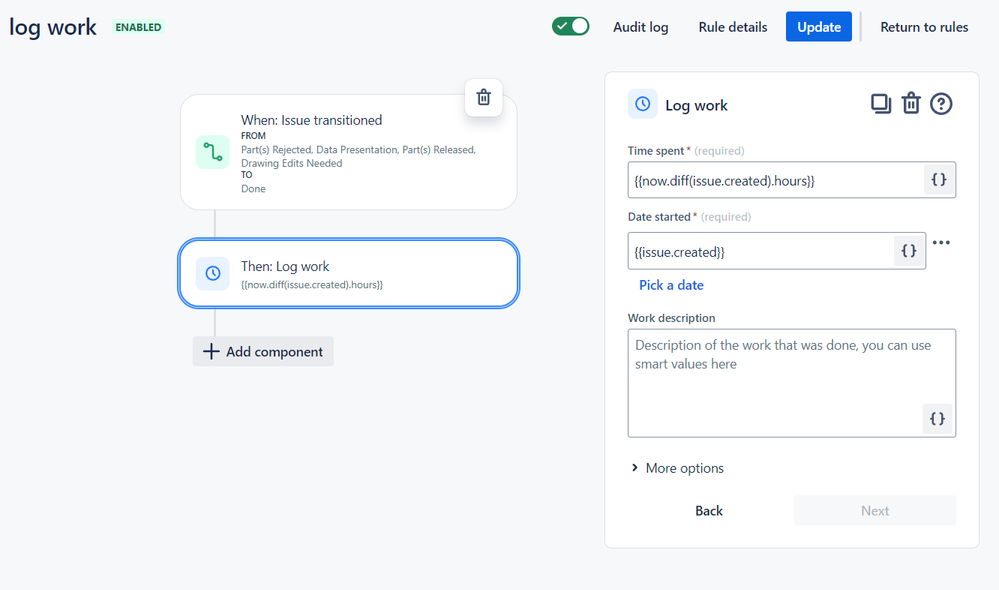This screenshot has height=590, width=999.
Task: Open the Audit log tab
Action: (641, 27)
